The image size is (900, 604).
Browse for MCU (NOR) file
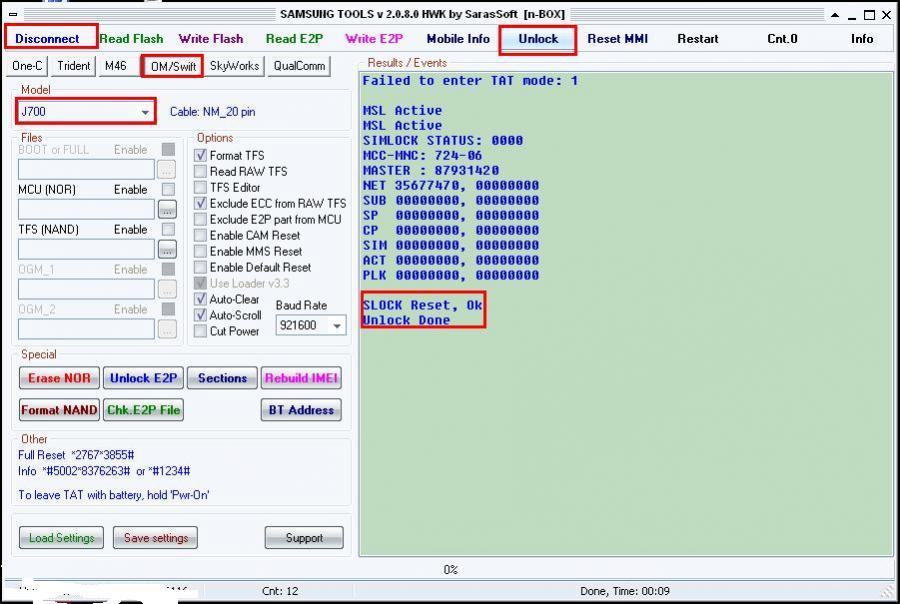167,210
